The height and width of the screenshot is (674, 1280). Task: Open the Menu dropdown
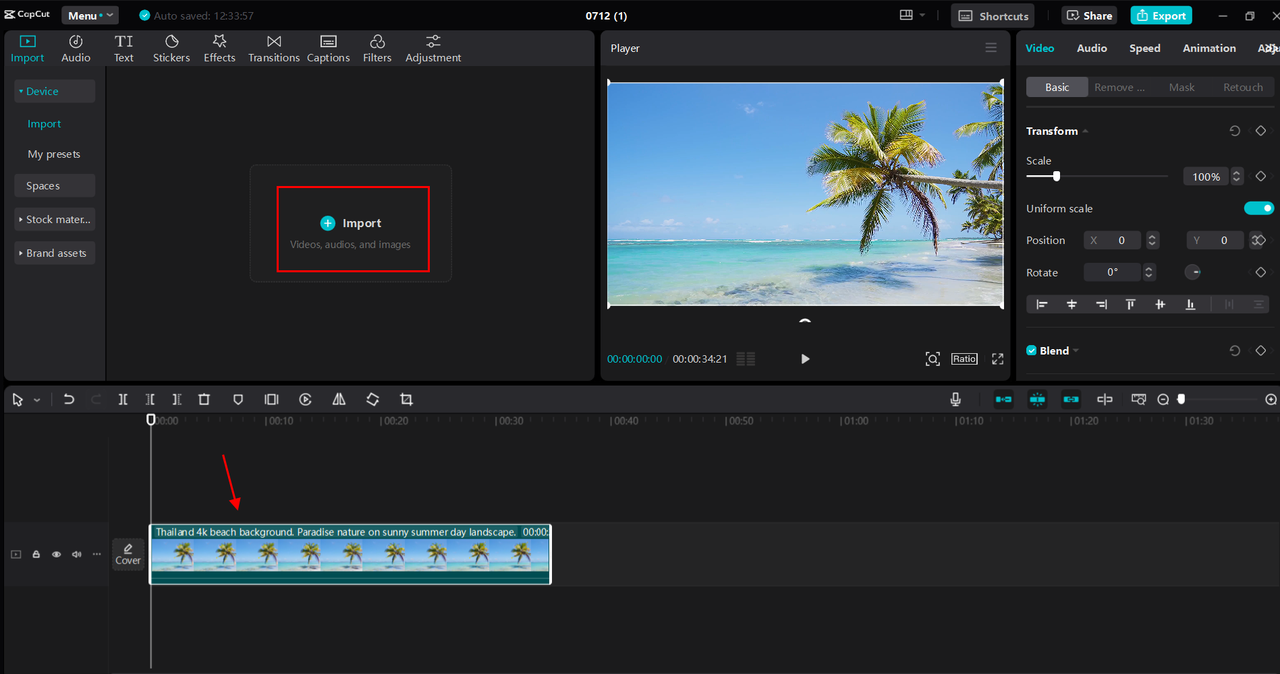point(90,15)
